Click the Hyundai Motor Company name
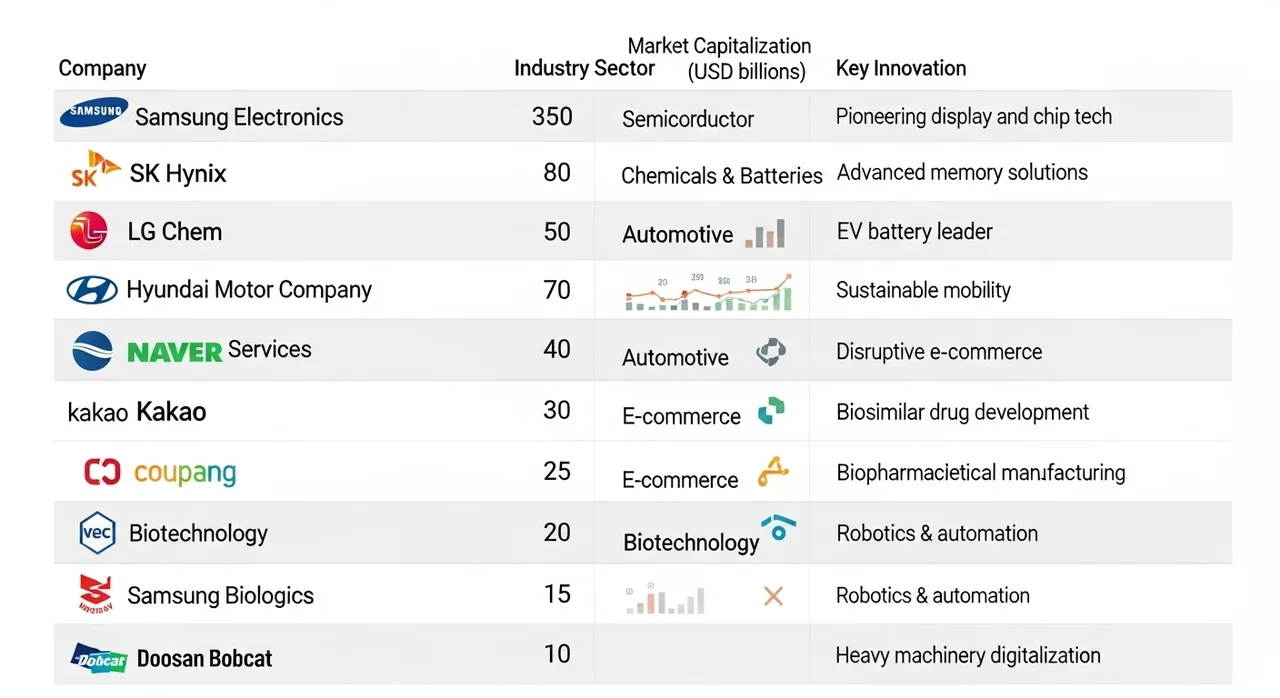The height and width of the screenshot is (698, 1280). tap(249, 290)
